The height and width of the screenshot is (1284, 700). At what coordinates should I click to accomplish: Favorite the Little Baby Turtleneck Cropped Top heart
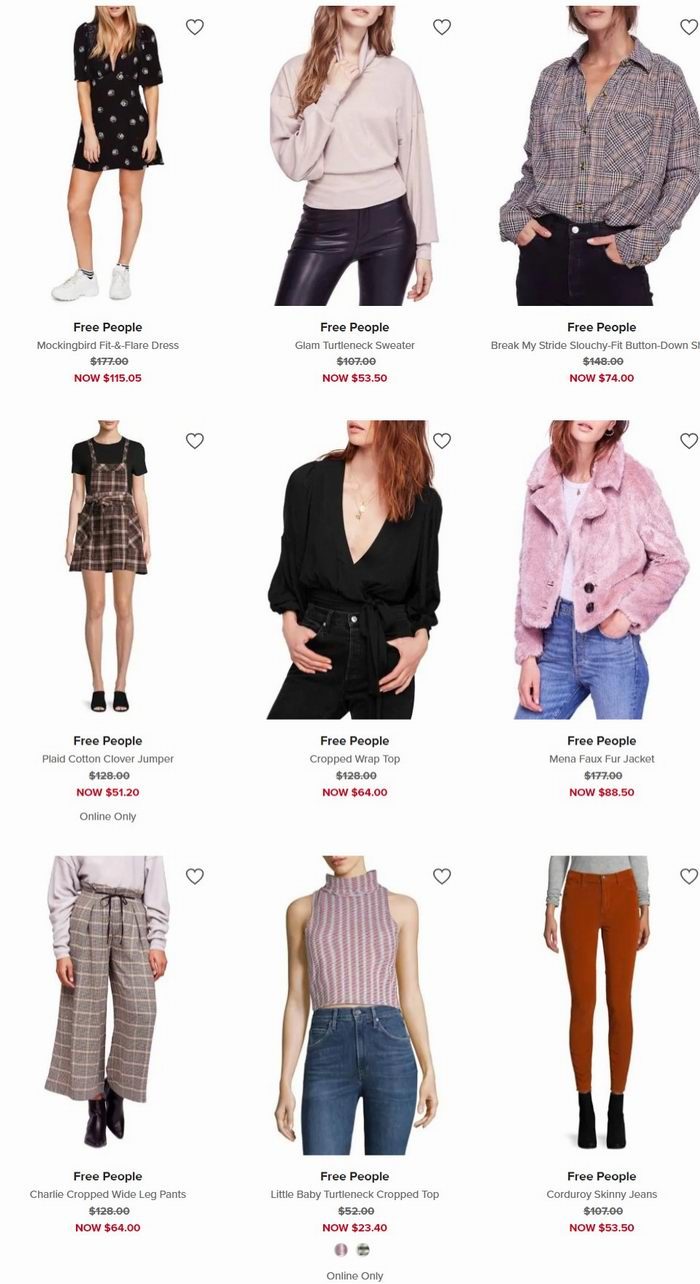tap(442, 876)
